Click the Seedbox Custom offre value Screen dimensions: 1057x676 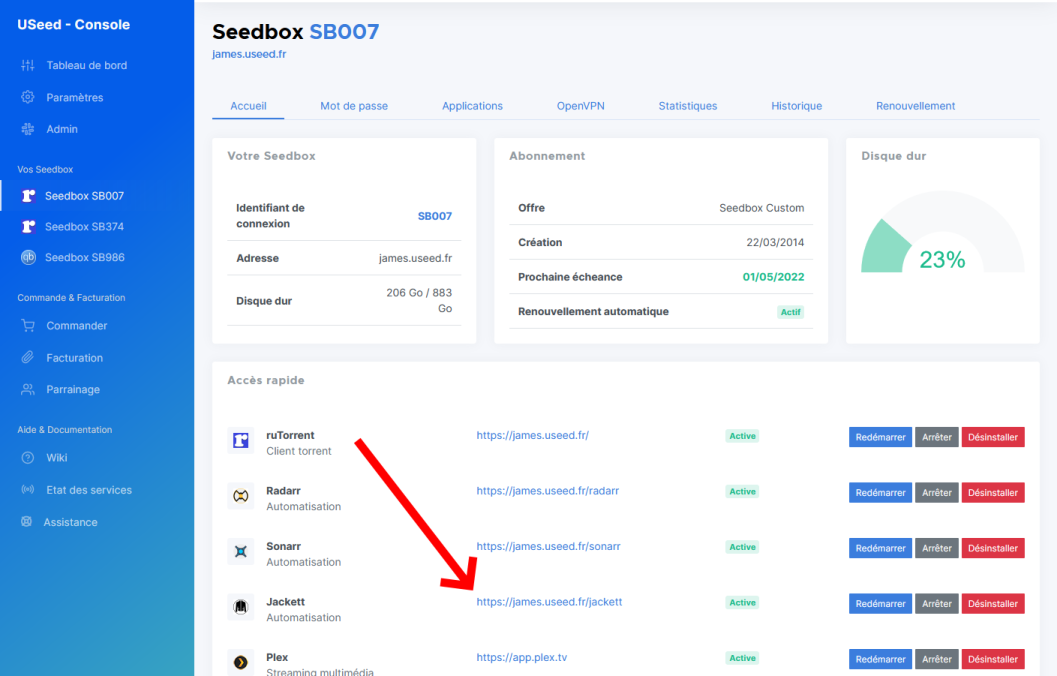click(762, 208)
